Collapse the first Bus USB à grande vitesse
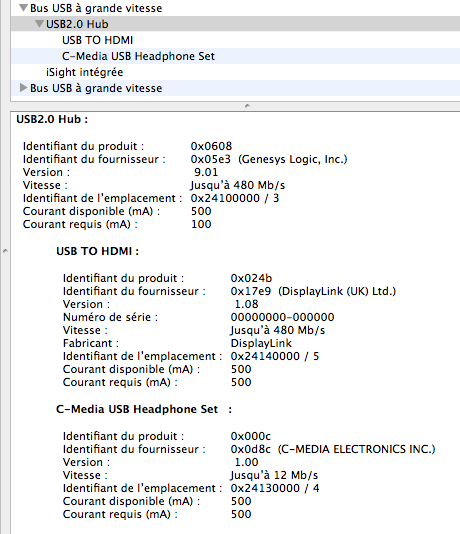 tap(23, 7)
